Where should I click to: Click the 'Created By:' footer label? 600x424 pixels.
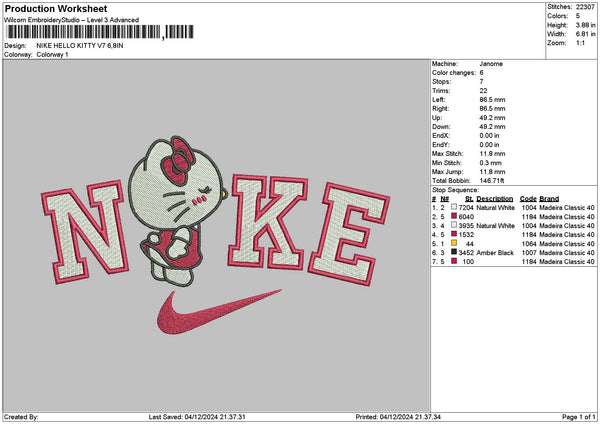21,417
